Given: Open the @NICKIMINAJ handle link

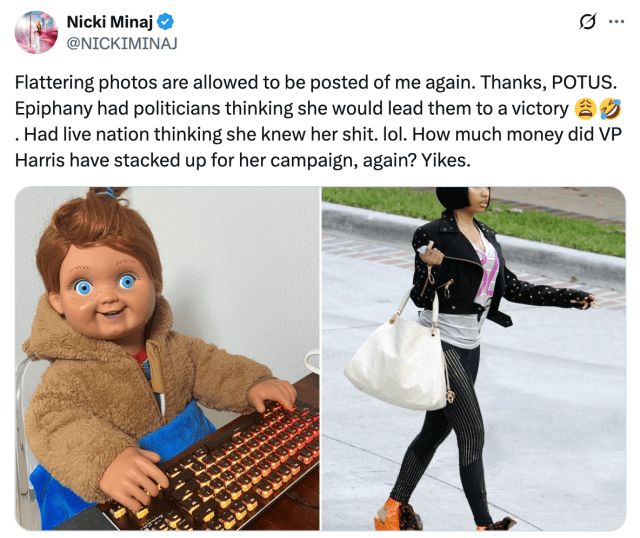Looking at the screenshot, I should [122, 43].
